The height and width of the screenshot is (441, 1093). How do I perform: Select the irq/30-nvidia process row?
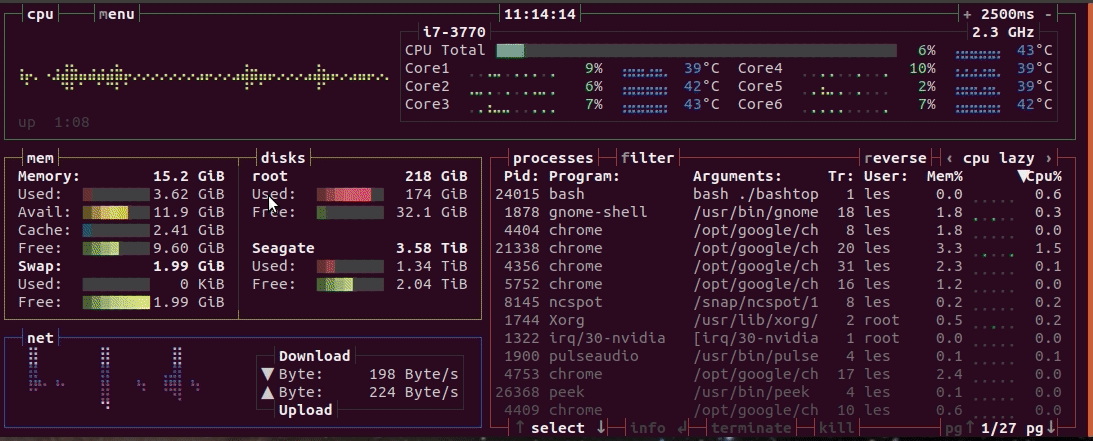[778, 338]
